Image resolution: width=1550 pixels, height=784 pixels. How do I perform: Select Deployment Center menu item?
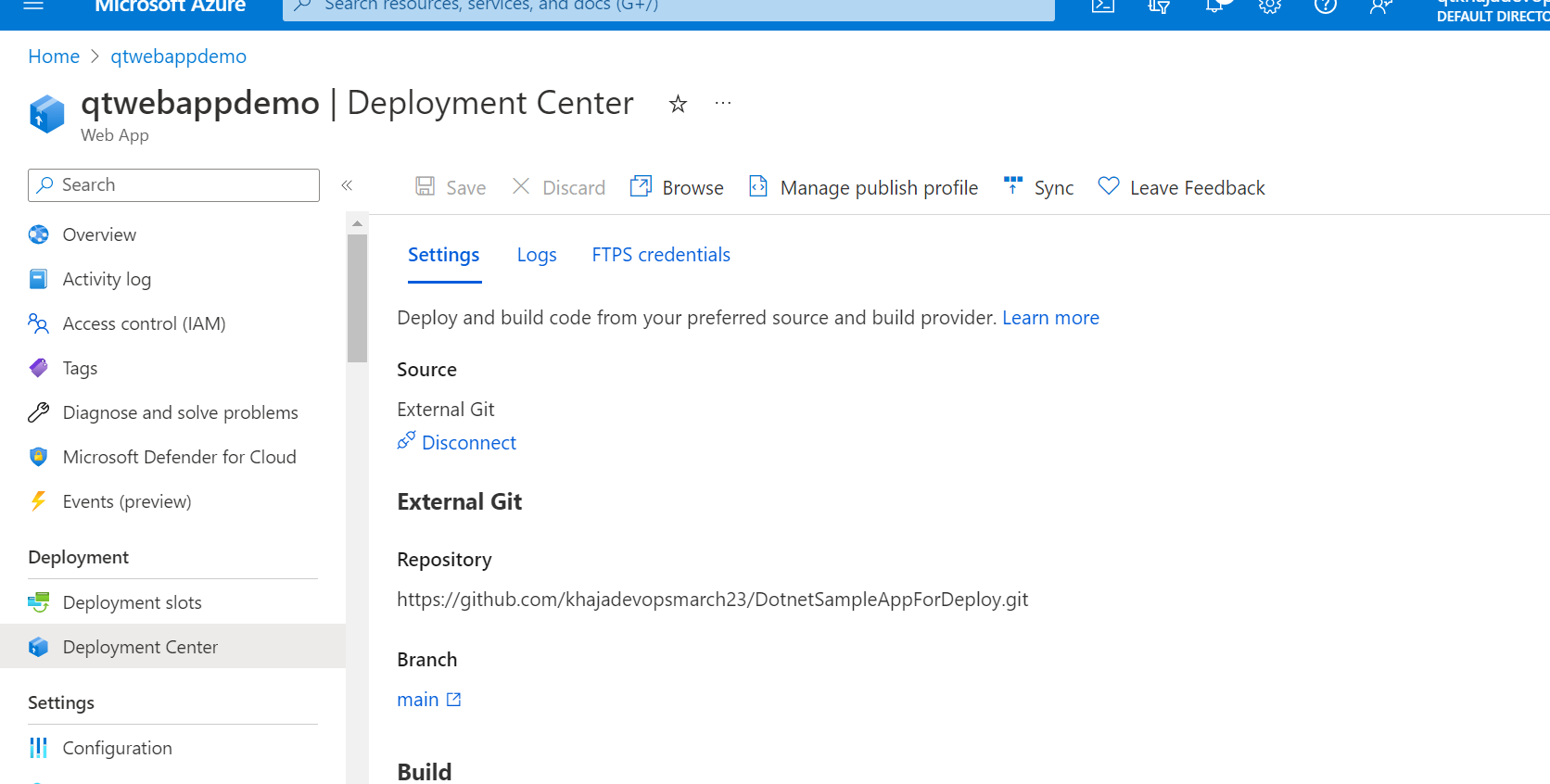click(172, 647)
